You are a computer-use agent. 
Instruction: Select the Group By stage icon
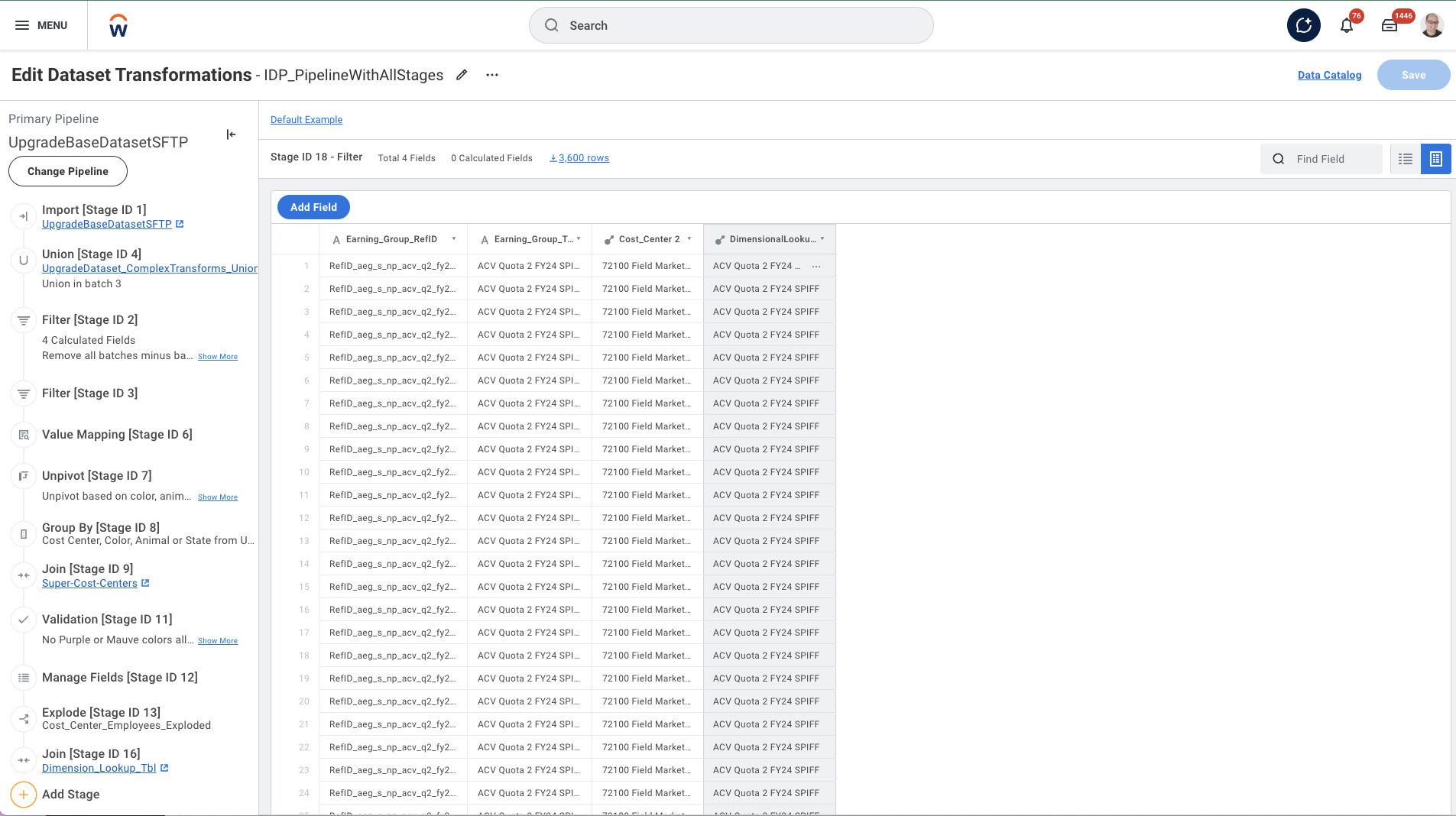[24, 534]
